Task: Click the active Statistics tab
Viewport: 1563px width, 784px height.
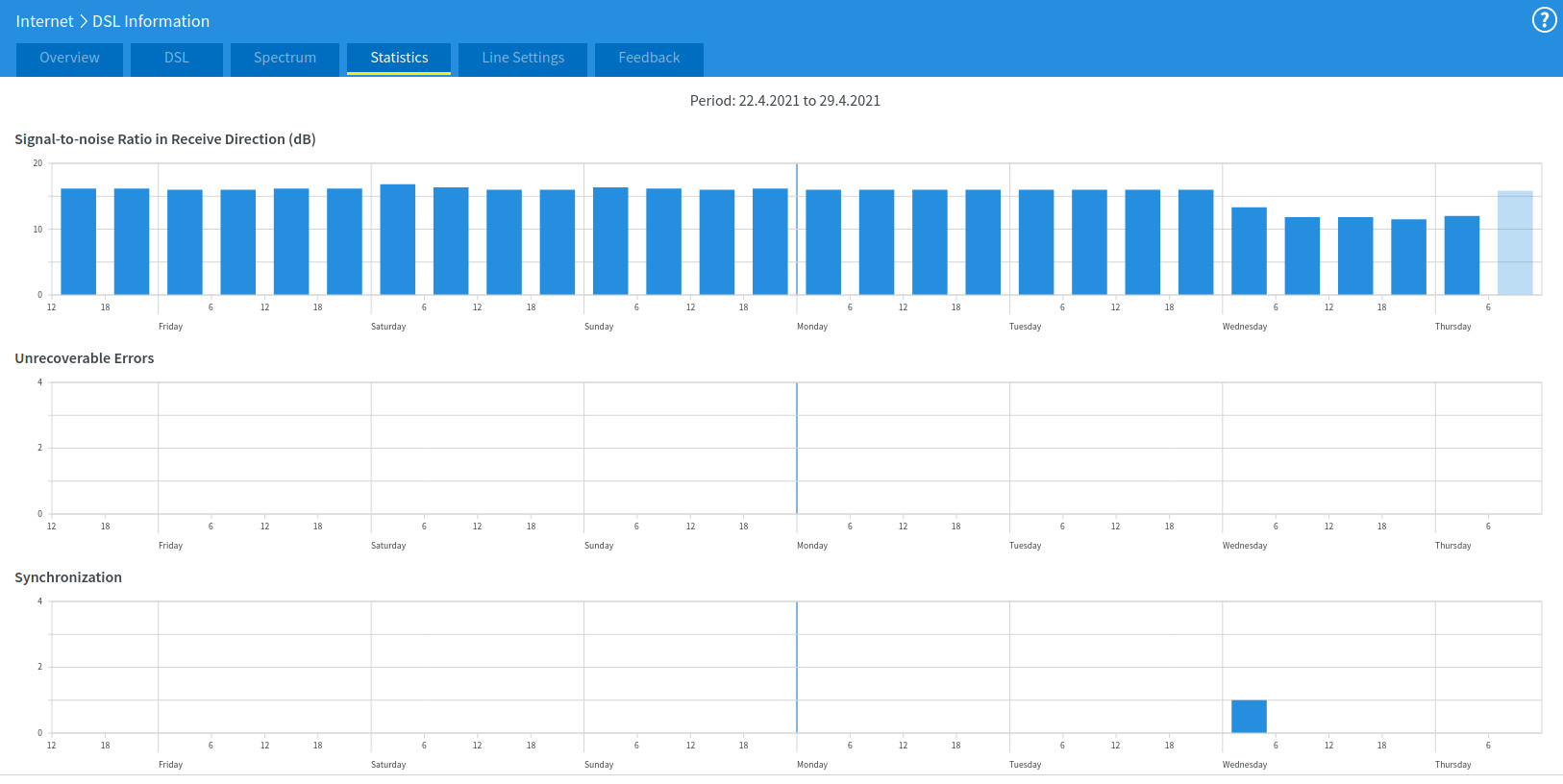Action: (399, 59)
